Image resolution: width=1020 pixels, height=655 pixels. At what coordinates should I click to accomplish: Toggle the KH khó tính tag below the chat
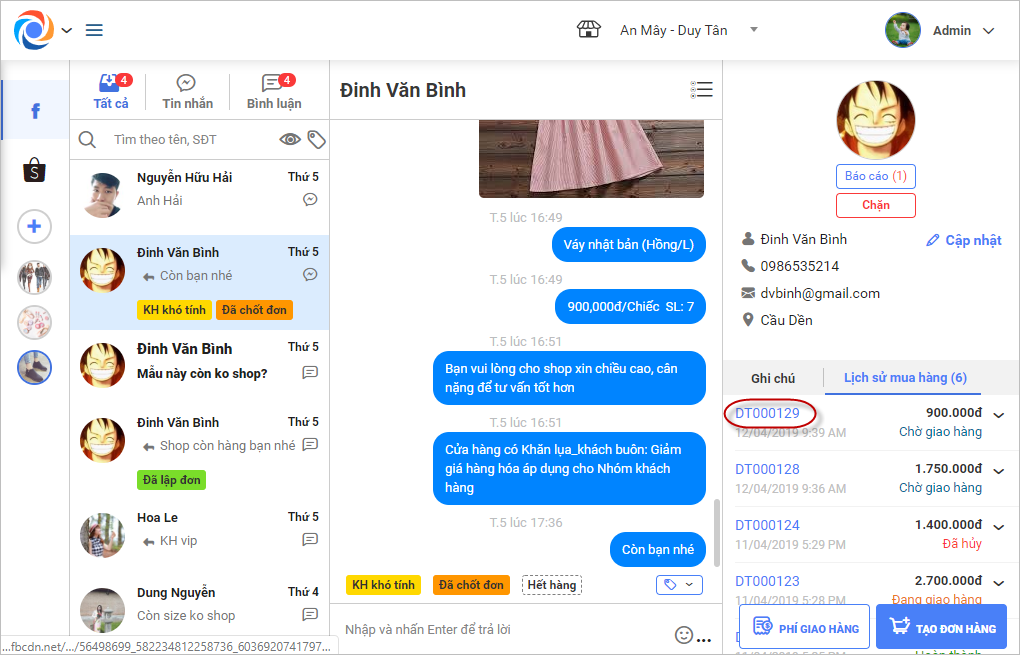coord(383,585)
